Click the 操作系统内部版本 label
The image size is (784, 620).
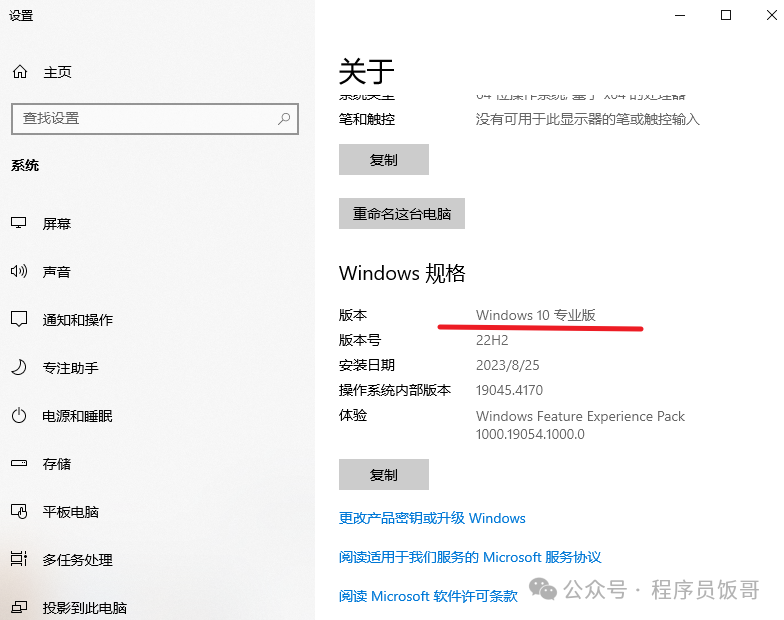pos(395,390)
